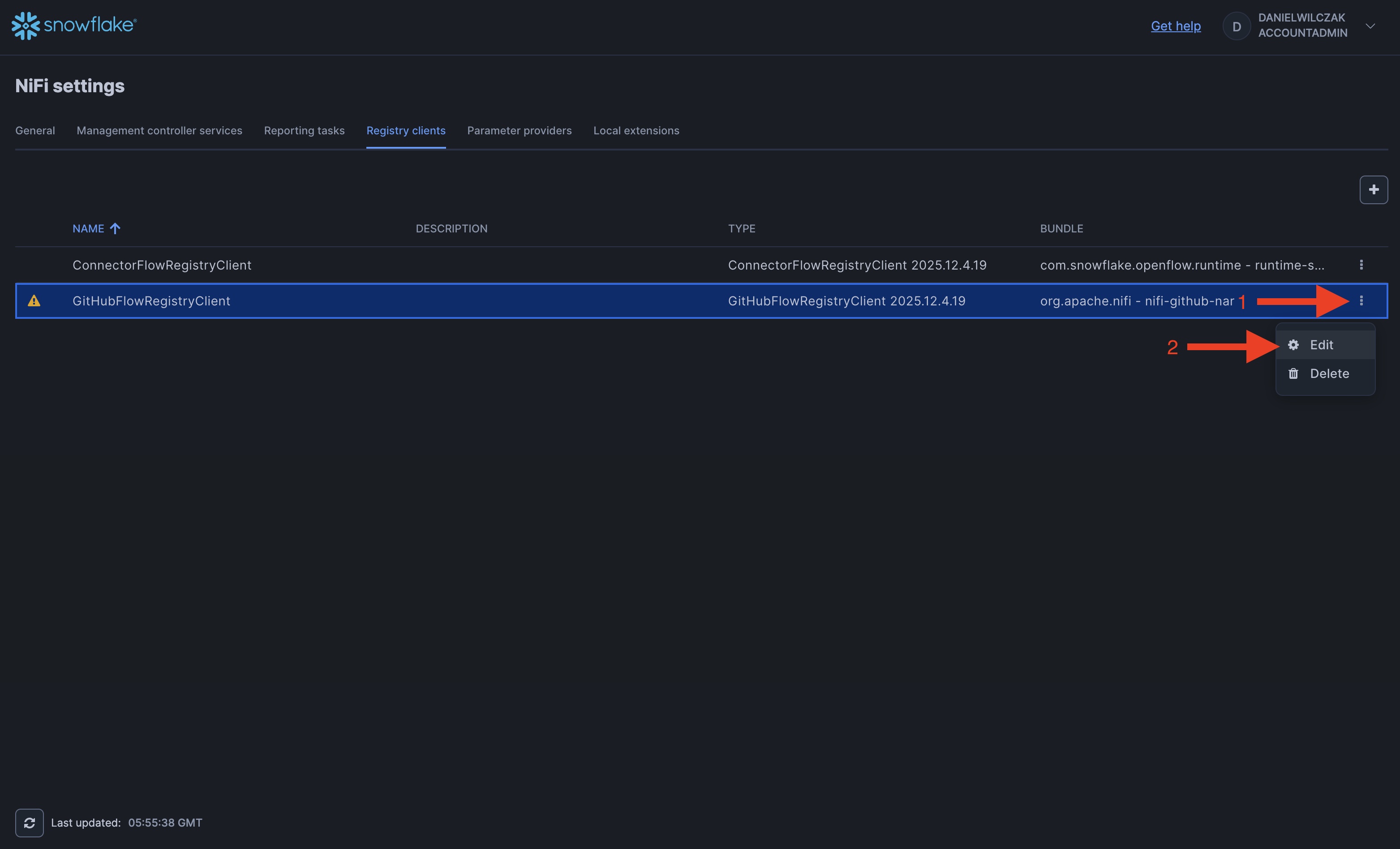Screen dimensions: 1400x849
Task: Click the Get help link
Action: point(1175,26)
